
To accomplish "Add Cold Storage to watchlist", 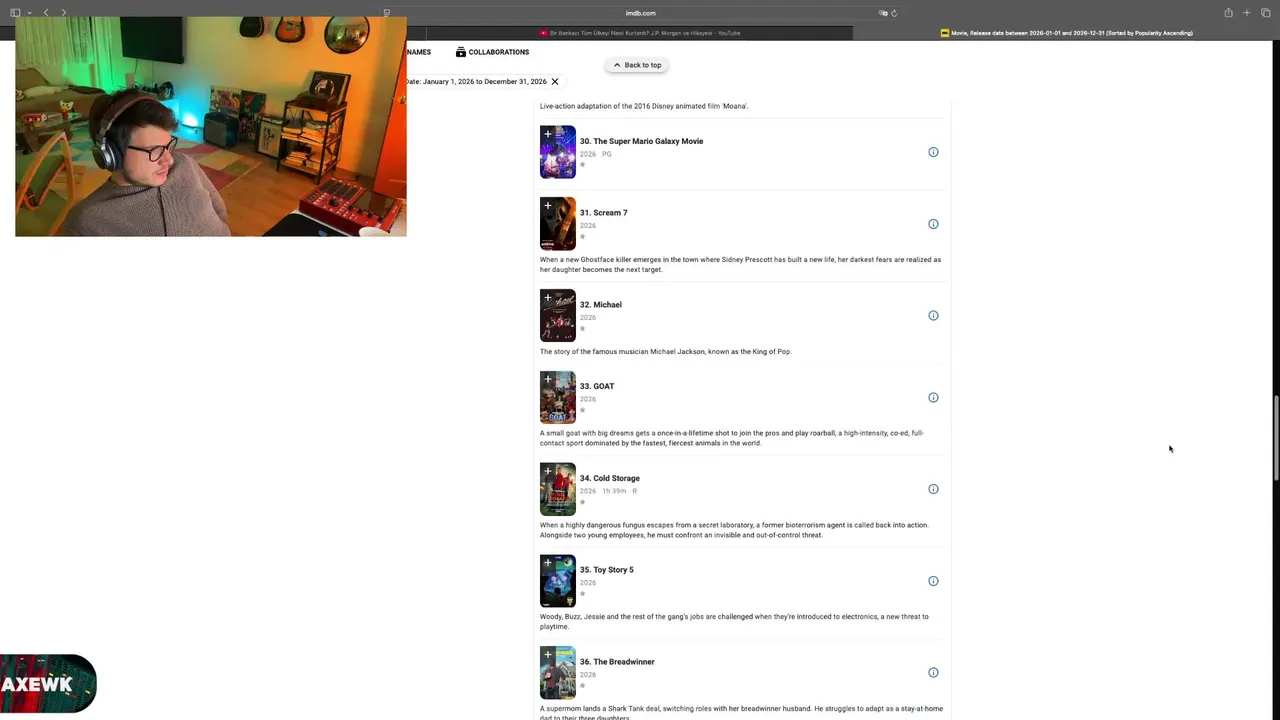I will (x=547, y=471).
